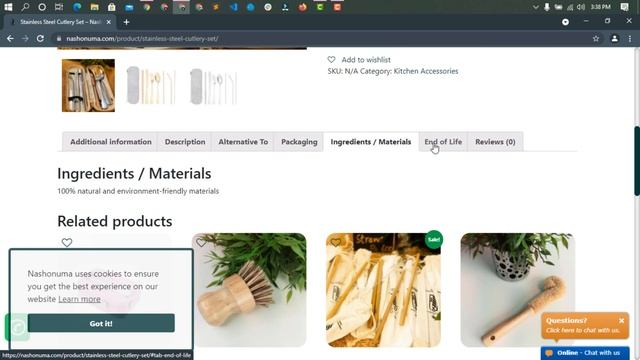The image size is (640, 360).
Task: Open File Explorer from the taskbar
Action: [x=94, y=7]
